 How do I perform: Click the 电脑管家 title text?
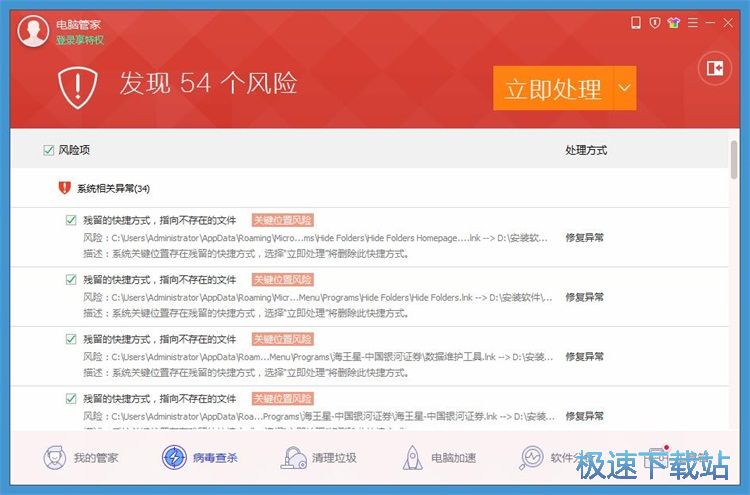(78, 24)
